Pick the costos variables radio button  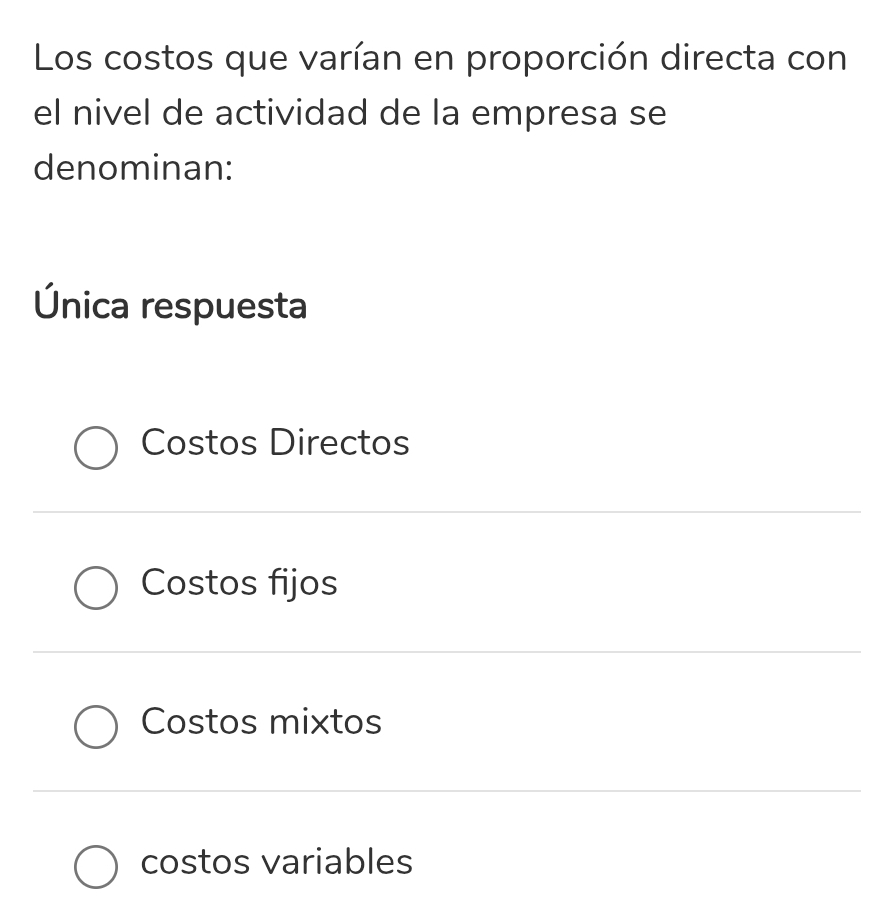coord(96,868)
